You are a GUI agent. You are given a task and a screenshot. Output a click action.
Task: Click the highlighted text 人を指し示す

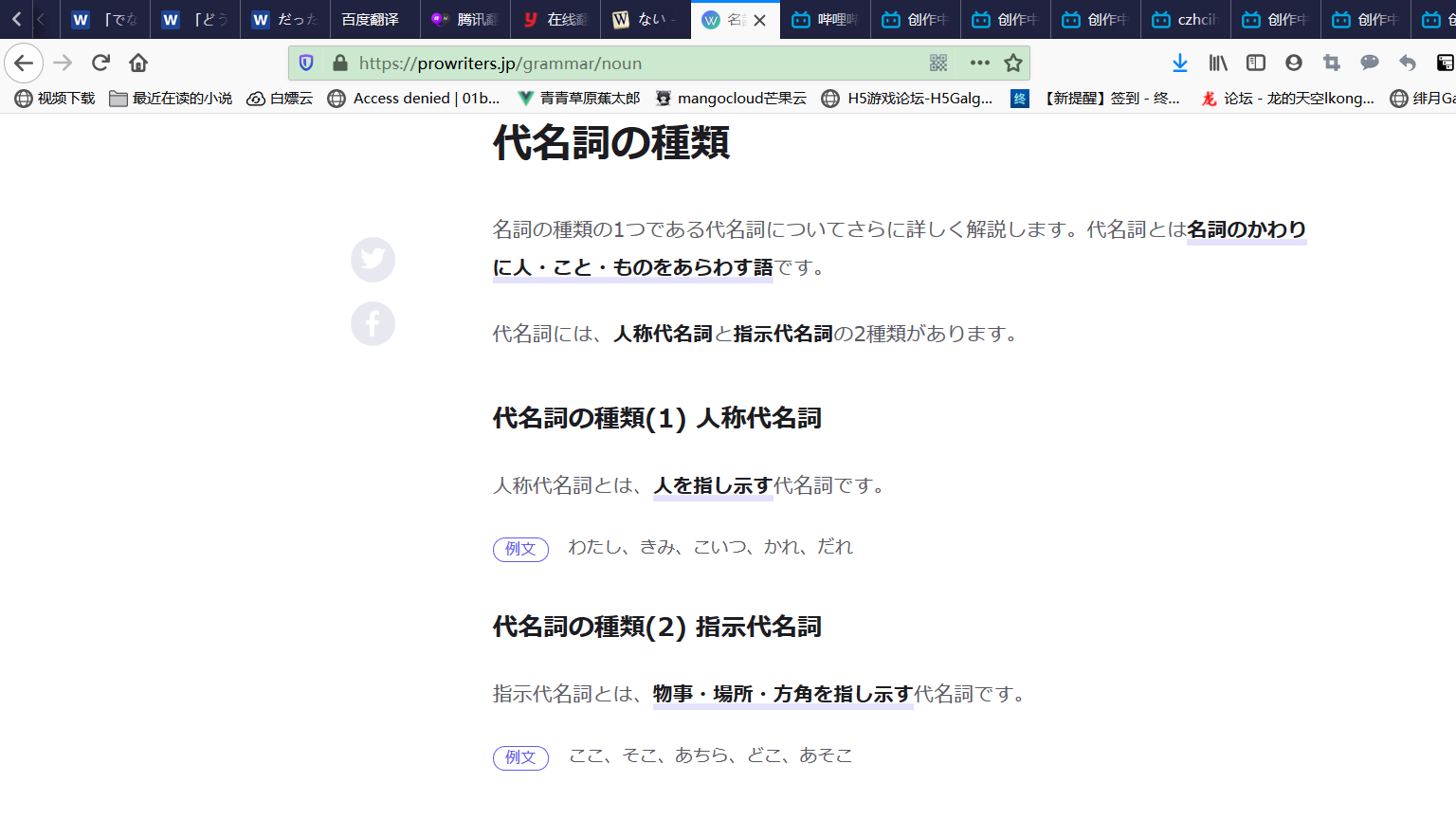(x=713, y=485)
